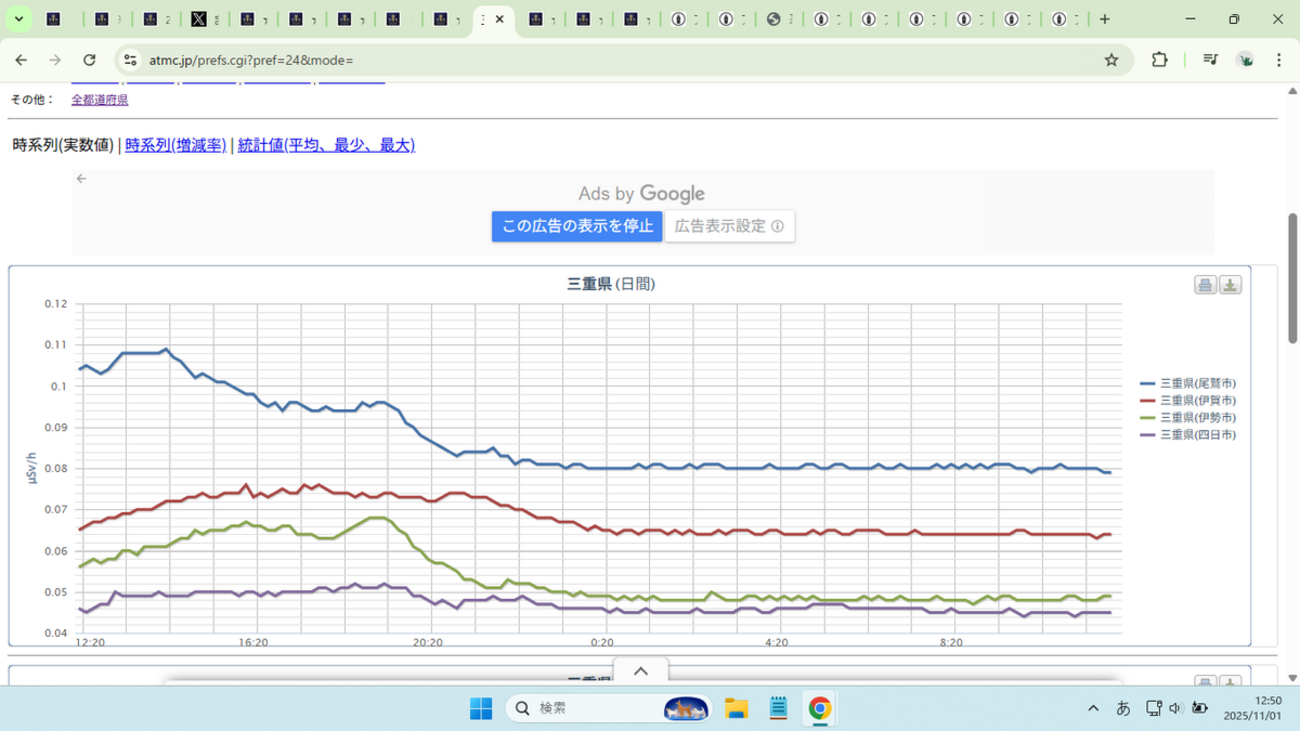Open the tab search dropdown arrow
Screen dimensions: 1300x731
[18, 19]
